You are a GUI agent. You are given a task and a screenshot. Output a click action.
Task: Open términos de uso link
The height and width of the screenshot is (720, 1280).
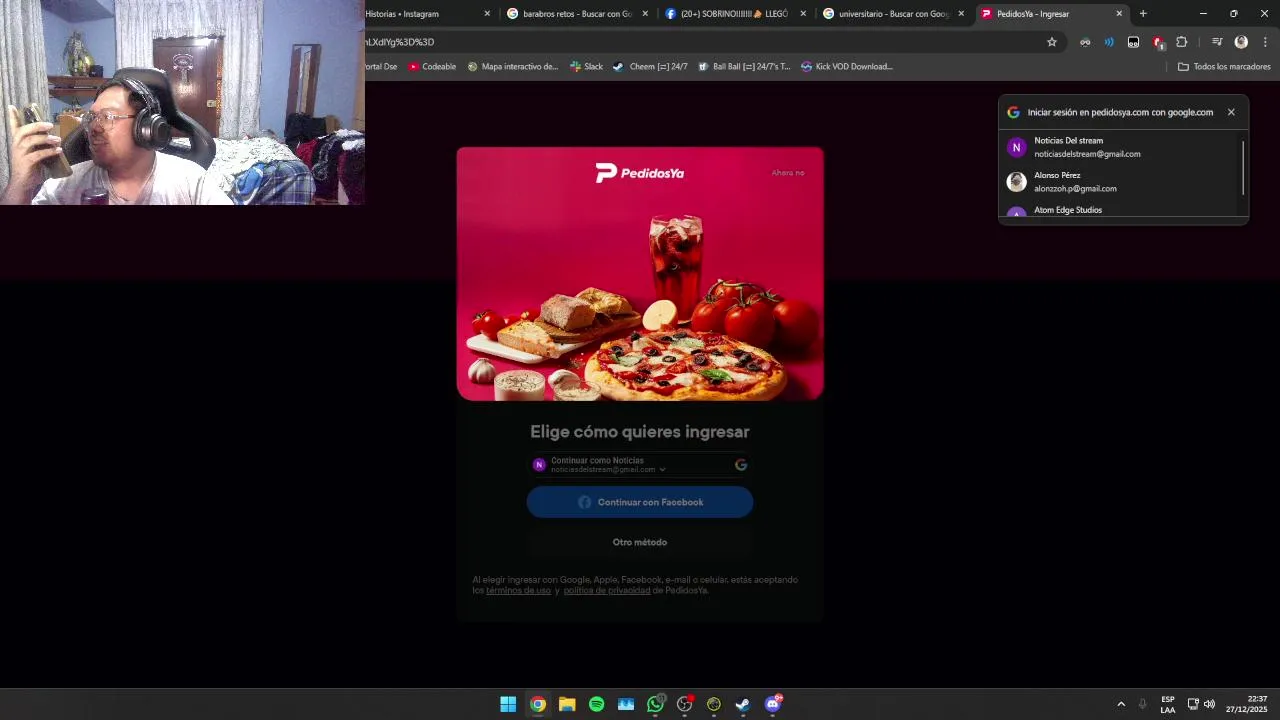[x=518, y=591]
